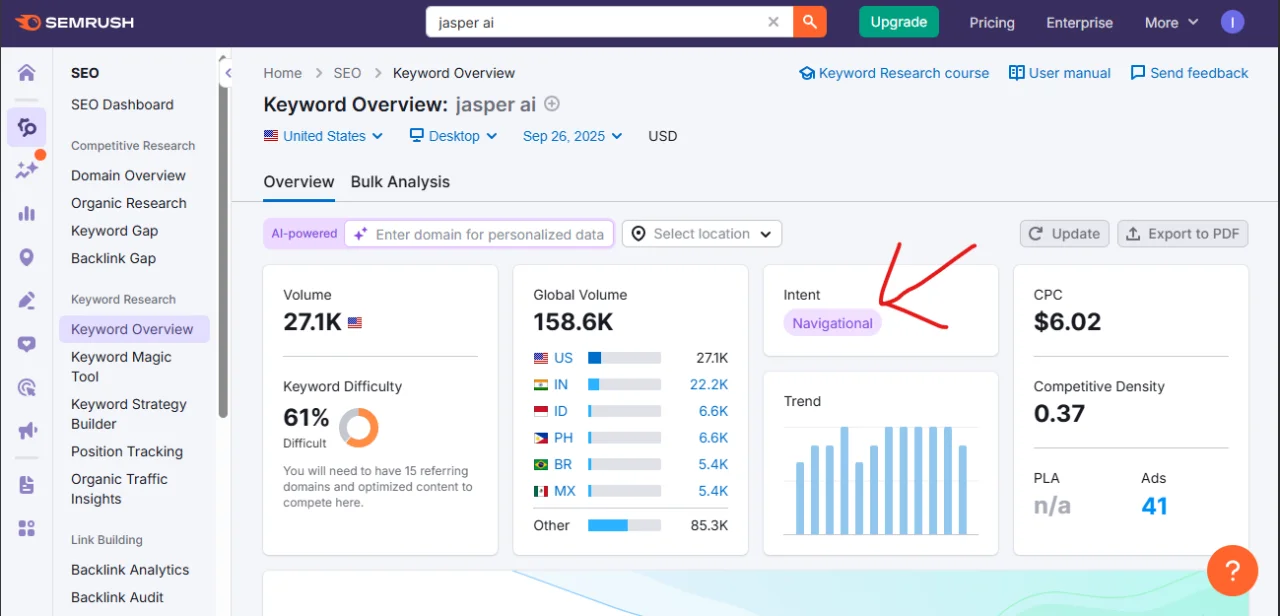Click the PH country code link

pyautogui.click(x=563, y=438)
